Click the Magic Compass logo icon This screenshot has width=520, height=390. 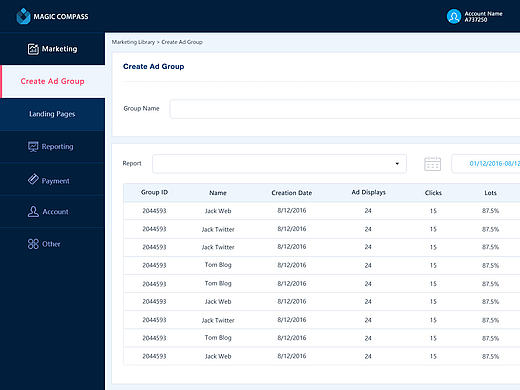click(23, 16)
